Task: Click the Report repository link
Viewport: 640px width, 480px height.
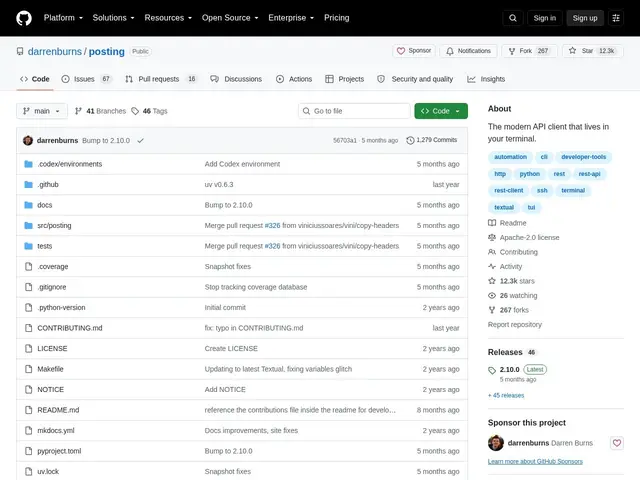Action: pos(515,324)
